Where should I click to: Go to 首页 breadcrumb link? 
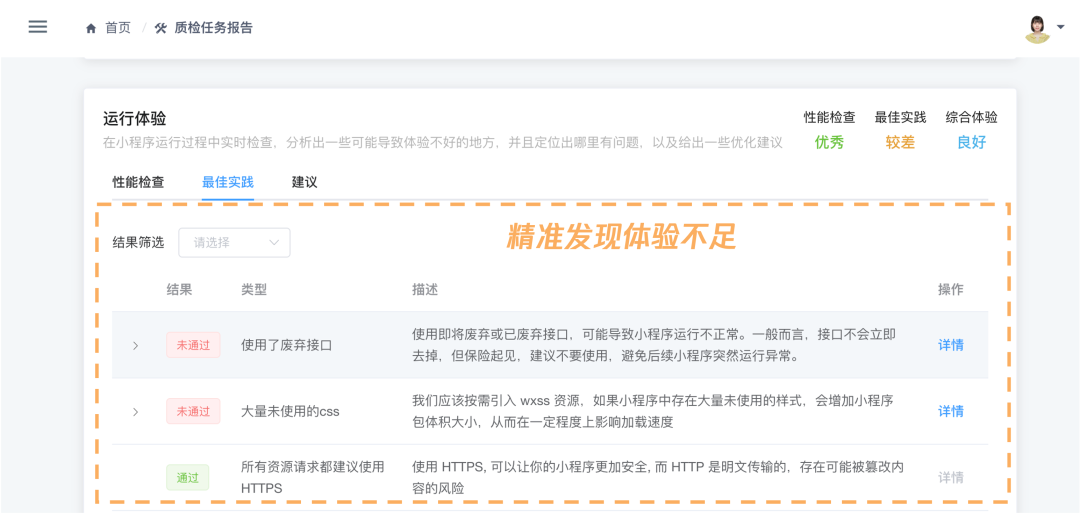pyautogui.click(x=117, y=28)
